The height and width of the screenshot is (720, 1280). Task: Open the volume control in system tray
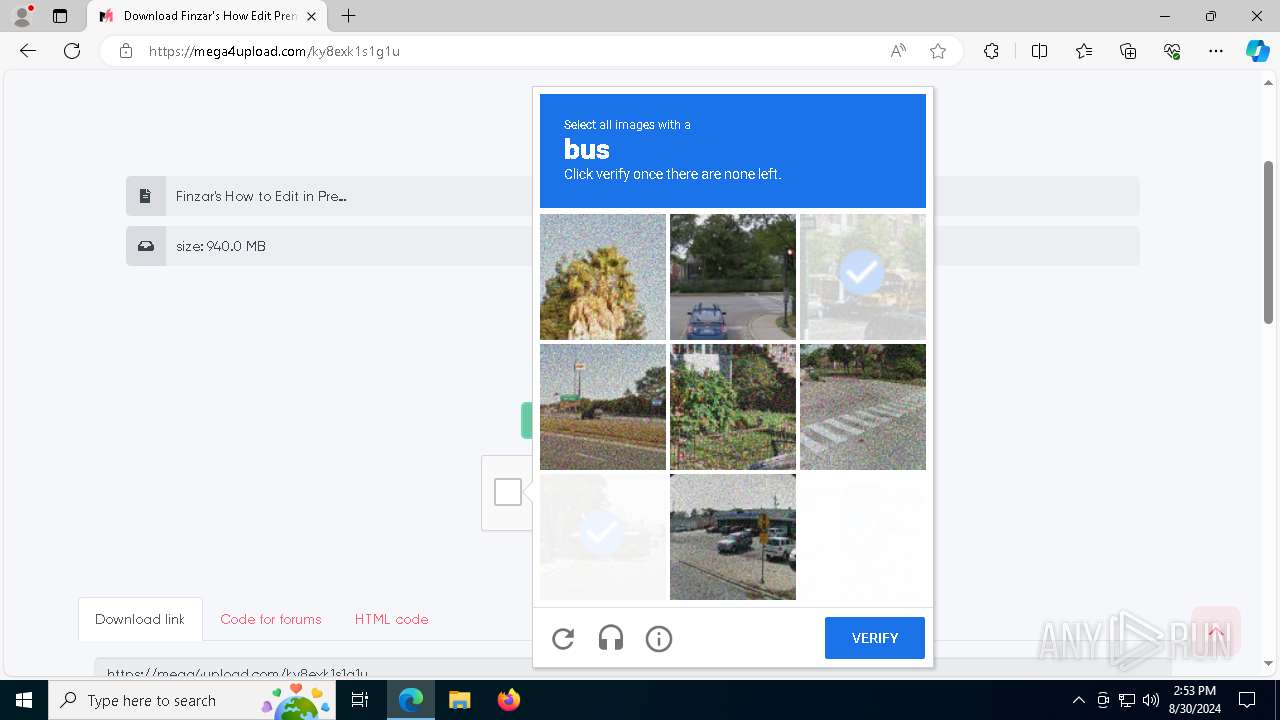tap(1151, 700)
